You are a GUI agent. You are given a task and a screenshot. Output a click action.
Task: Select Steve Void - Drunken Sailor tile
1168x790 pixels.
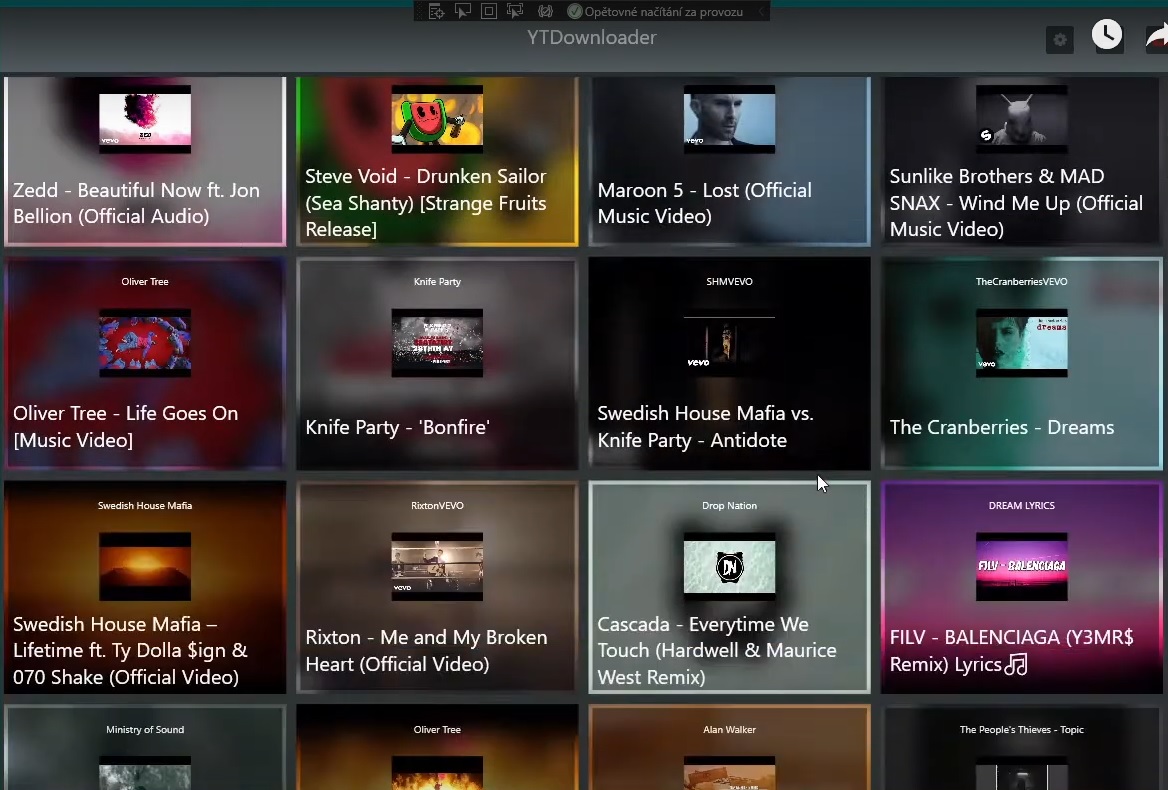click(x=437, y=162)
